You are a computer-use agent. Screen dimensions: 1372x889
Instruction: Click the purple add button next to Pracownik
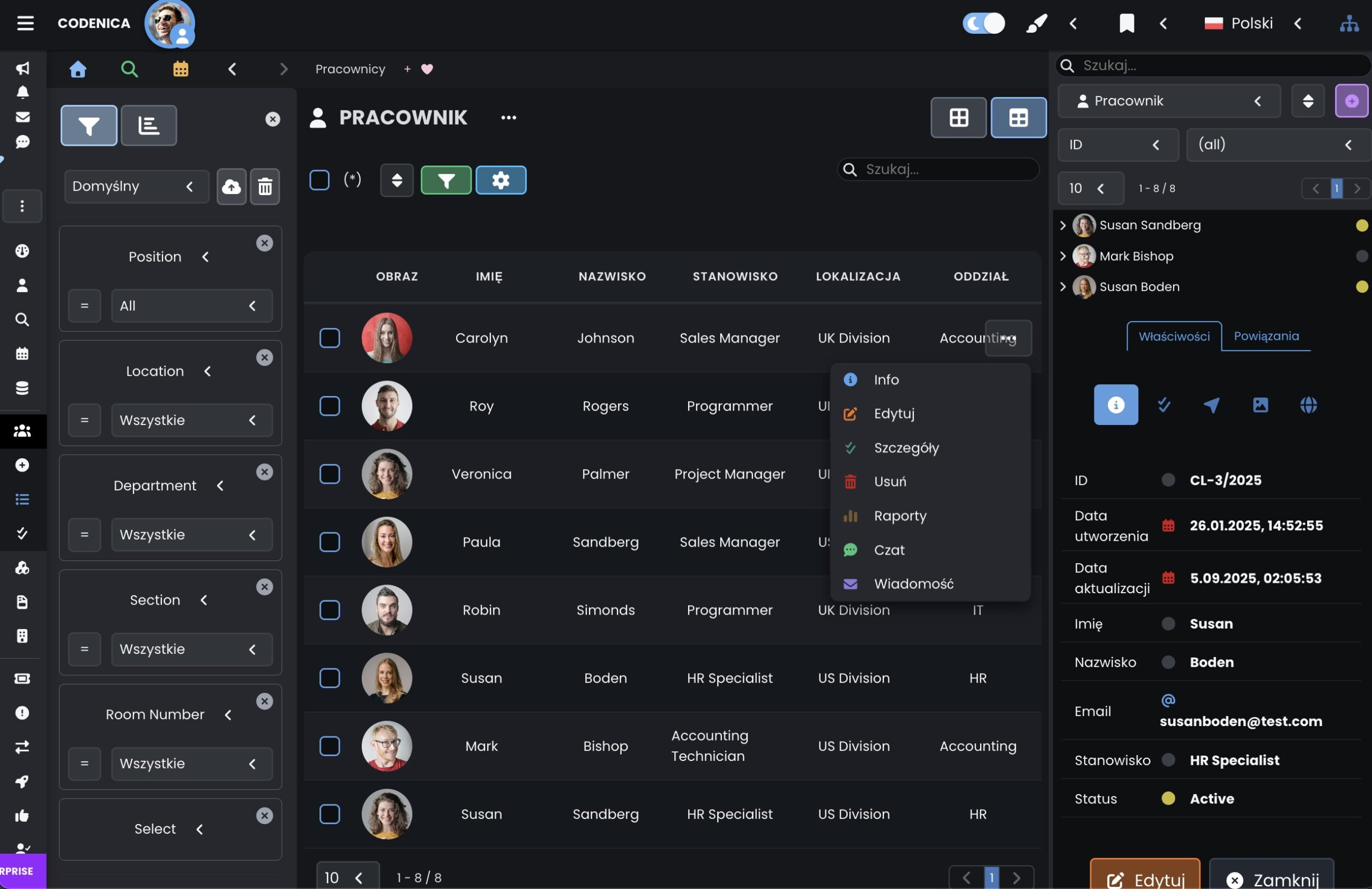[1351, 101]
